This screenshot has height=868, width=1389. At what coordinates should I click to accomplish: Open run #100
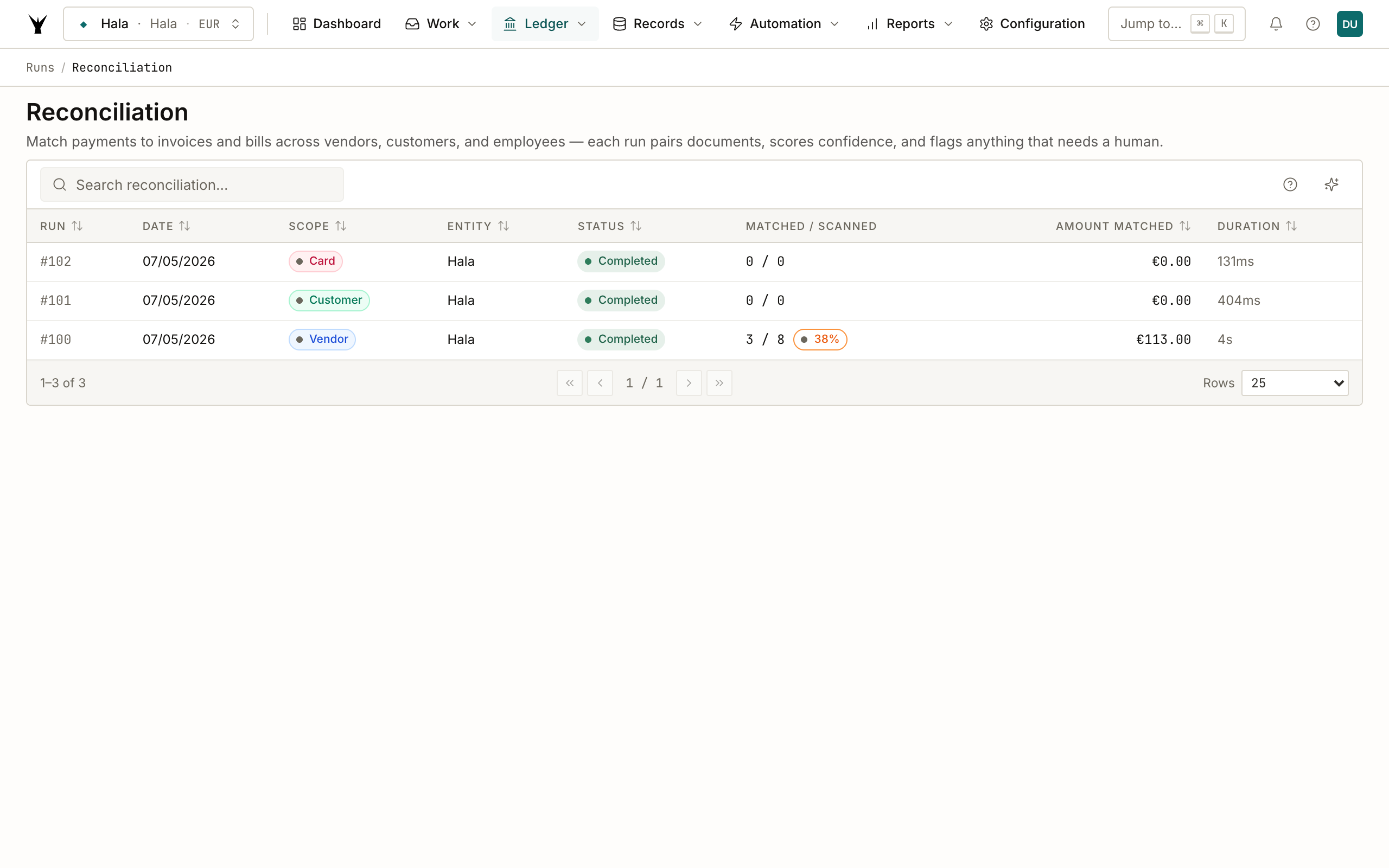point(56,339)
